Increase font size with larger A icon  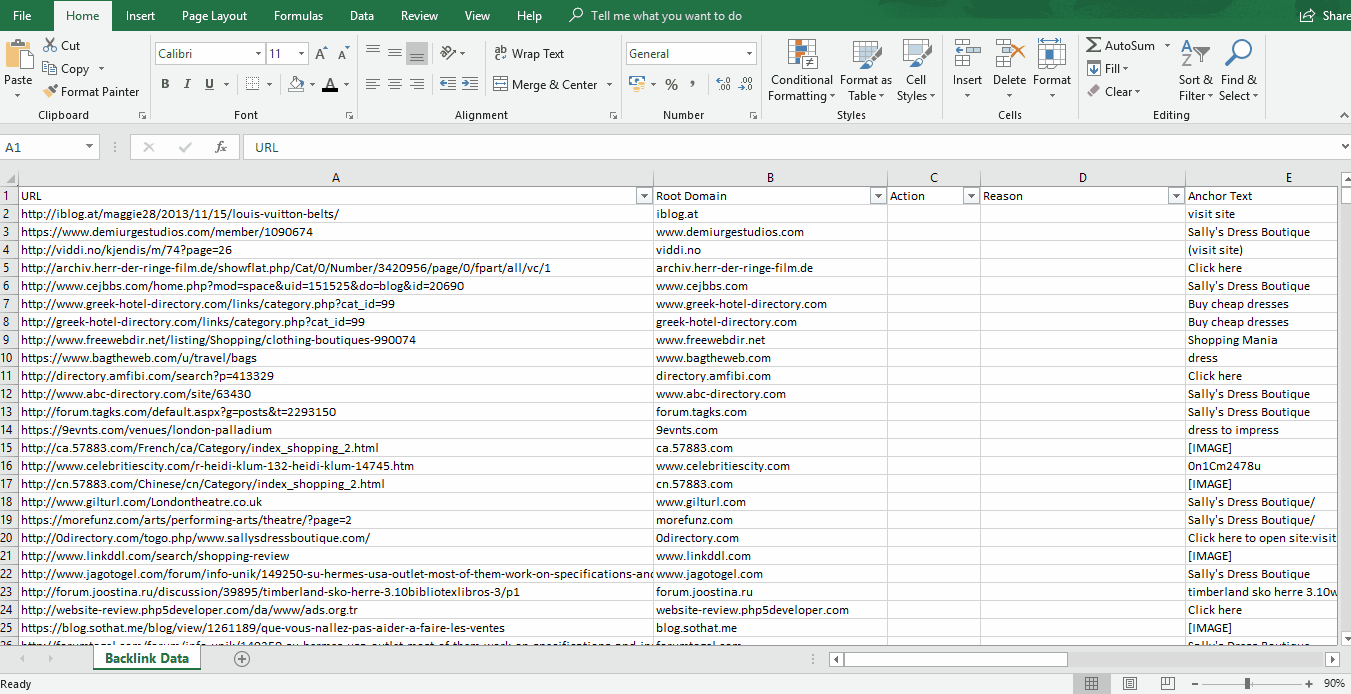[x=321, y=54]
